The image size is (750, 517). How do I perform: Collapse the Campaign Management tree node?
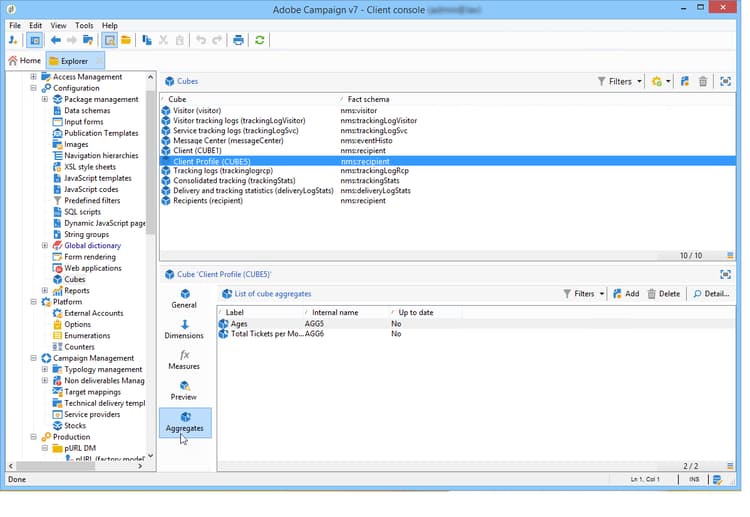pyautogui.click(x=33, y=358)
